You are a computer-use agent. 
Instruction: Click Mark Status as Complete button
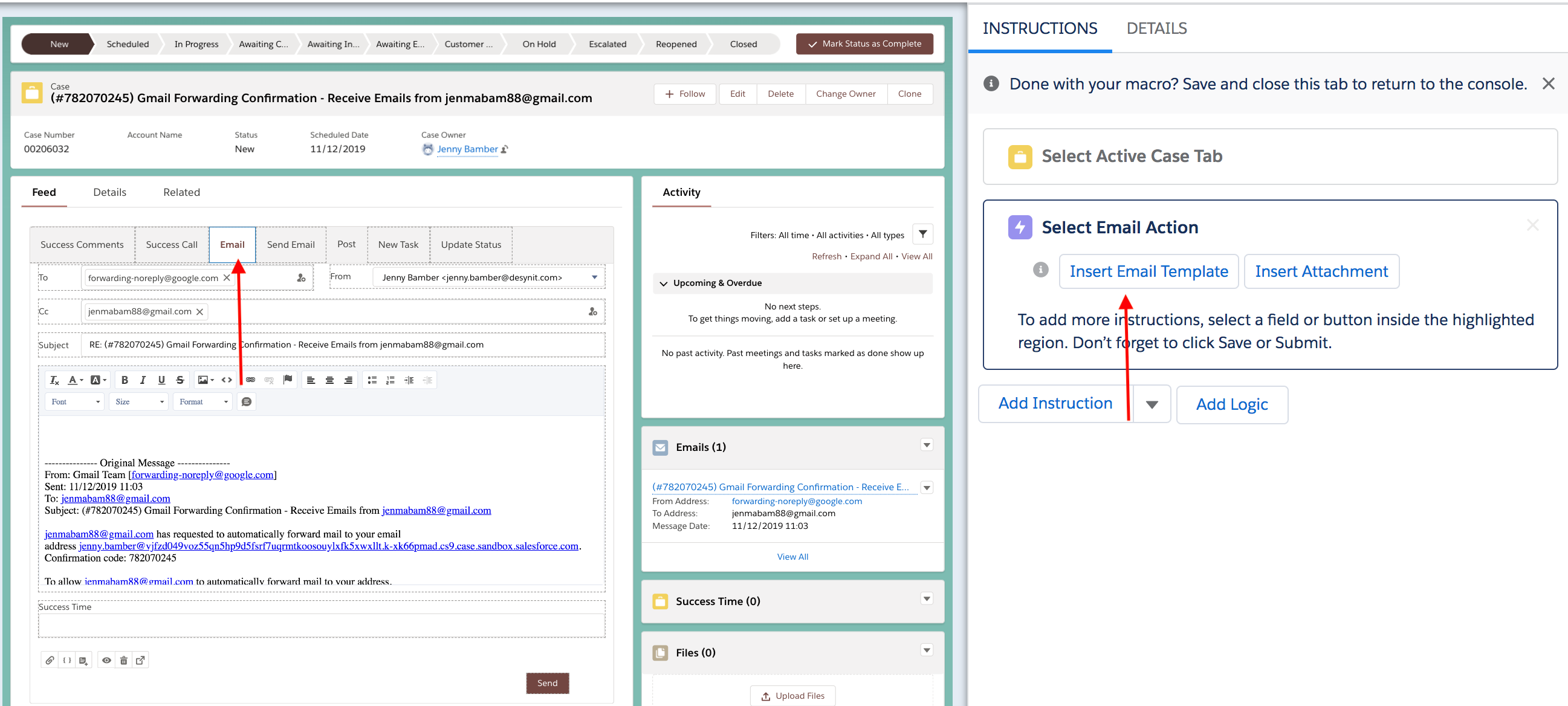(x=864, y=44)
